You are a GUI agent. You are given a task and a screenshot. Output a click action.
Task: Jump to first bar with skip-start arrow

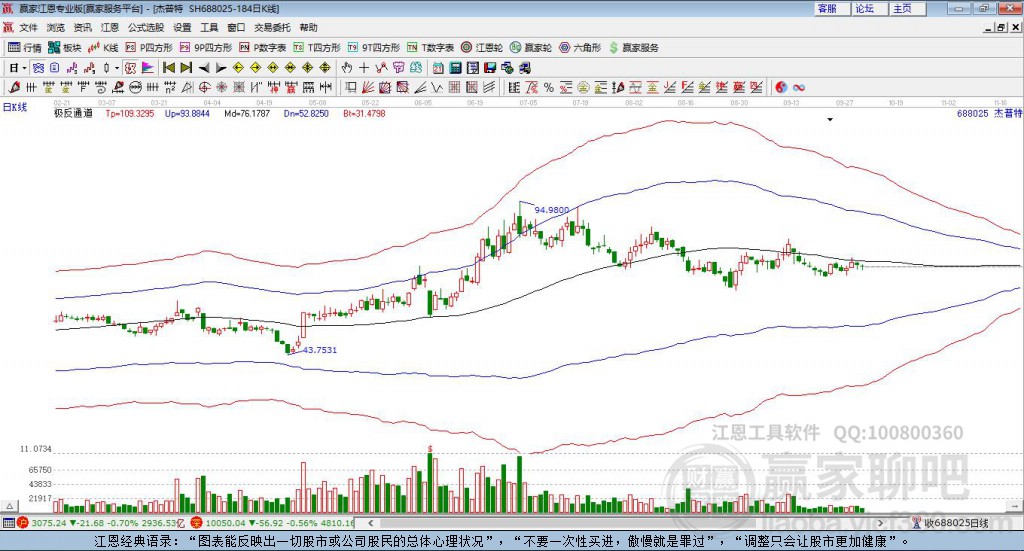169,68
